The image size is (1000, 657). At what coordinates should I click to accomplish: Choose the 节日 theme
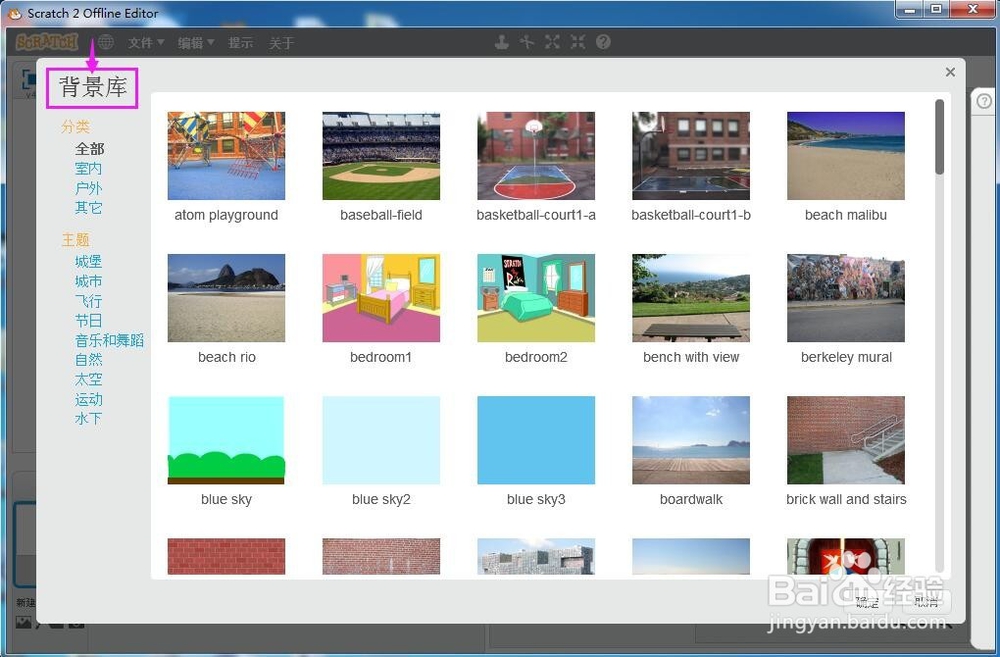click(x=88, y=321)
